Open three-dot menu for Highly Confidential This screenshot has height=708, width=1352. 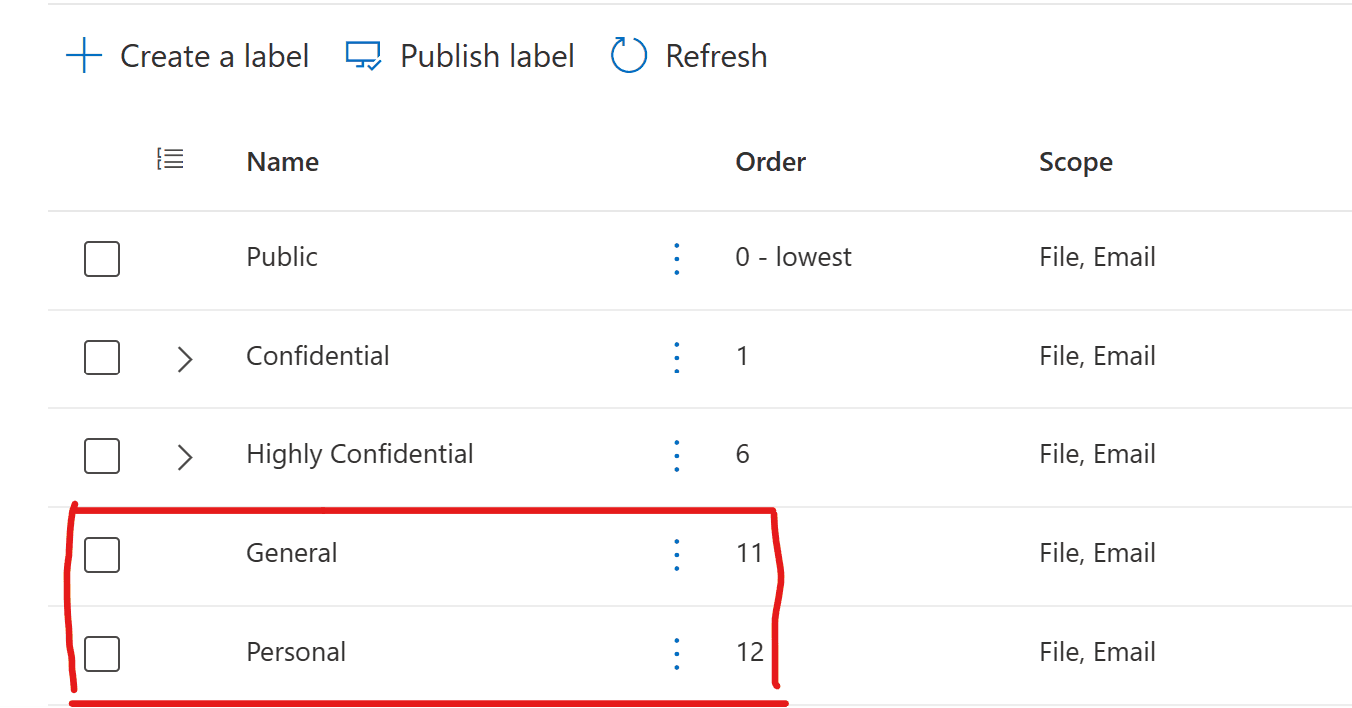coord(677,455)
